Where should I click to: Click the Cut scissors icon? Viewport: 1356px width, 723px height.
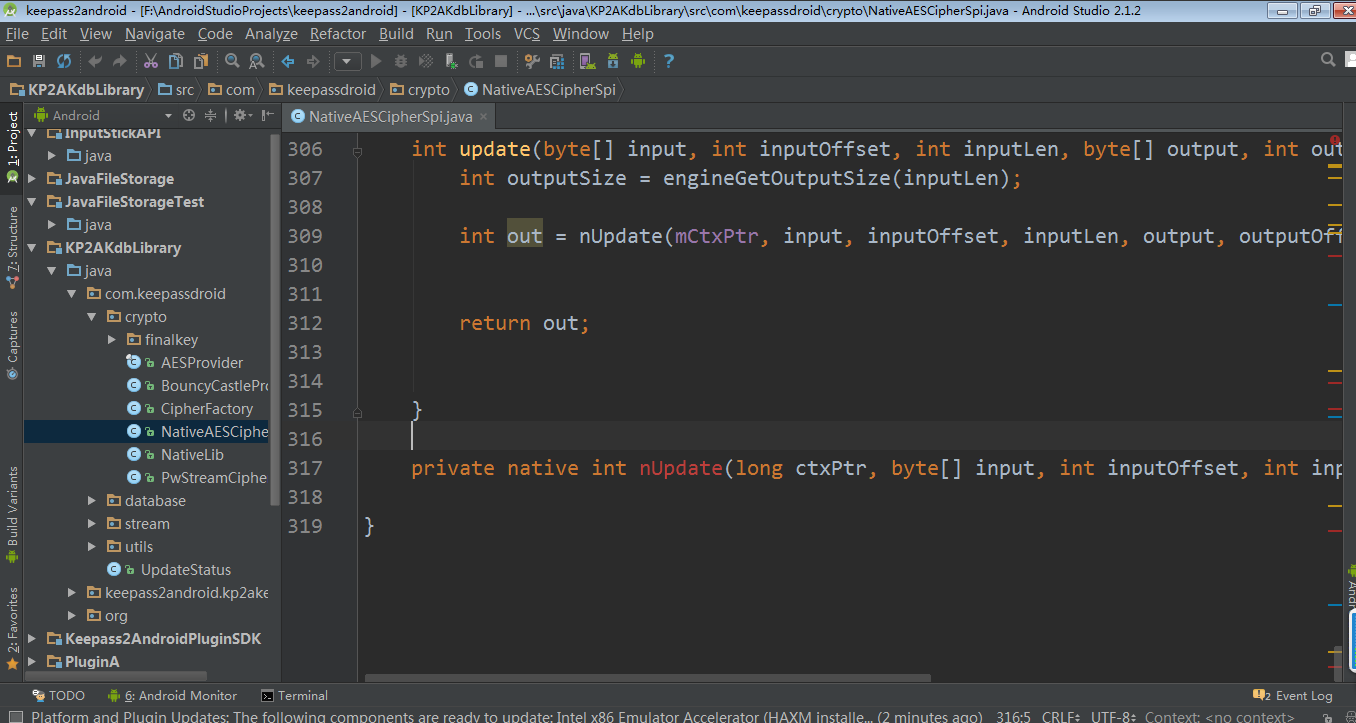pyautogui.click(x=150, y=61)
